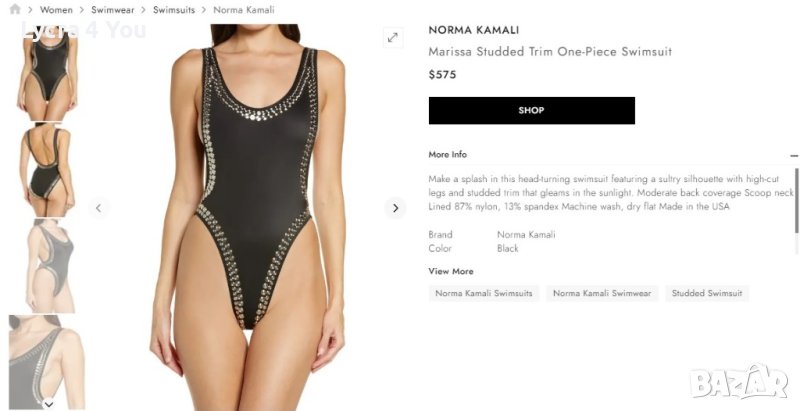Select the close-up detail thumbnail
800x411 pixels.
tap(47, 362)
